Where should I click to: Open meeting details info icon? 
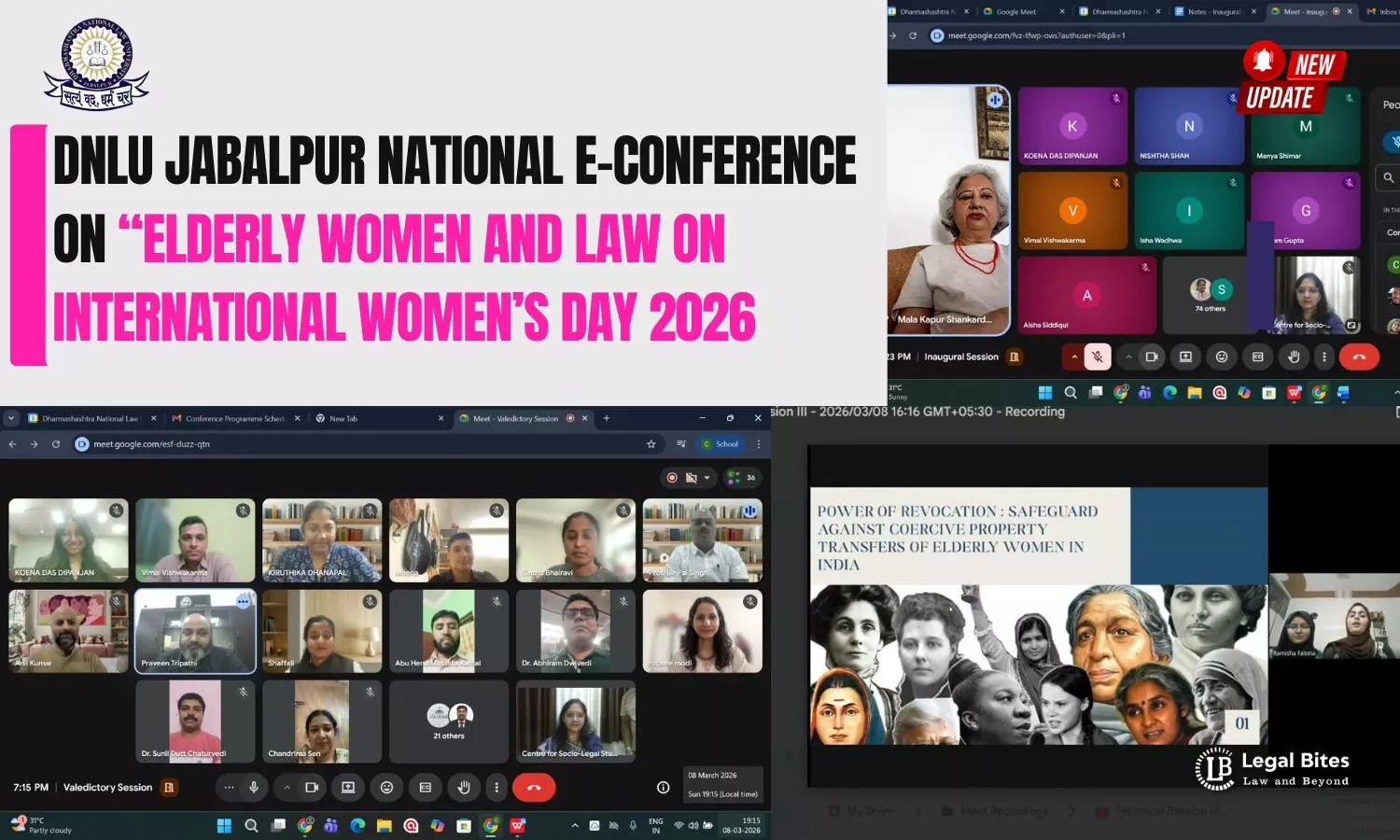click(663, 788)
